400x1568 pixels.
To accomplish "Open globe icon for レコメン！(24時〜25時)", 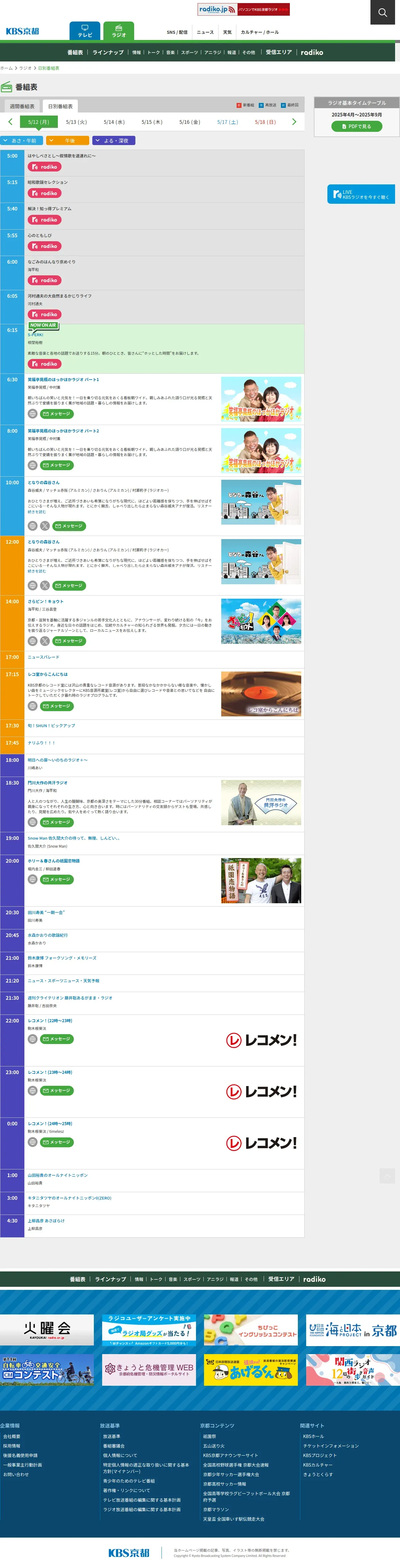I will click(x=33, y=1142).
